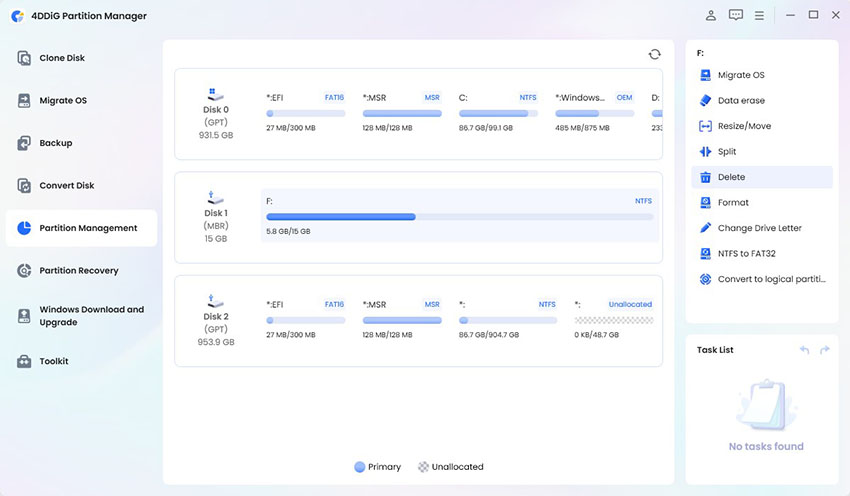Screen dimensions: 850x496
Task: Select the C: partition on Disk 0
Action: pyautogui.click(x=498, y=113)
